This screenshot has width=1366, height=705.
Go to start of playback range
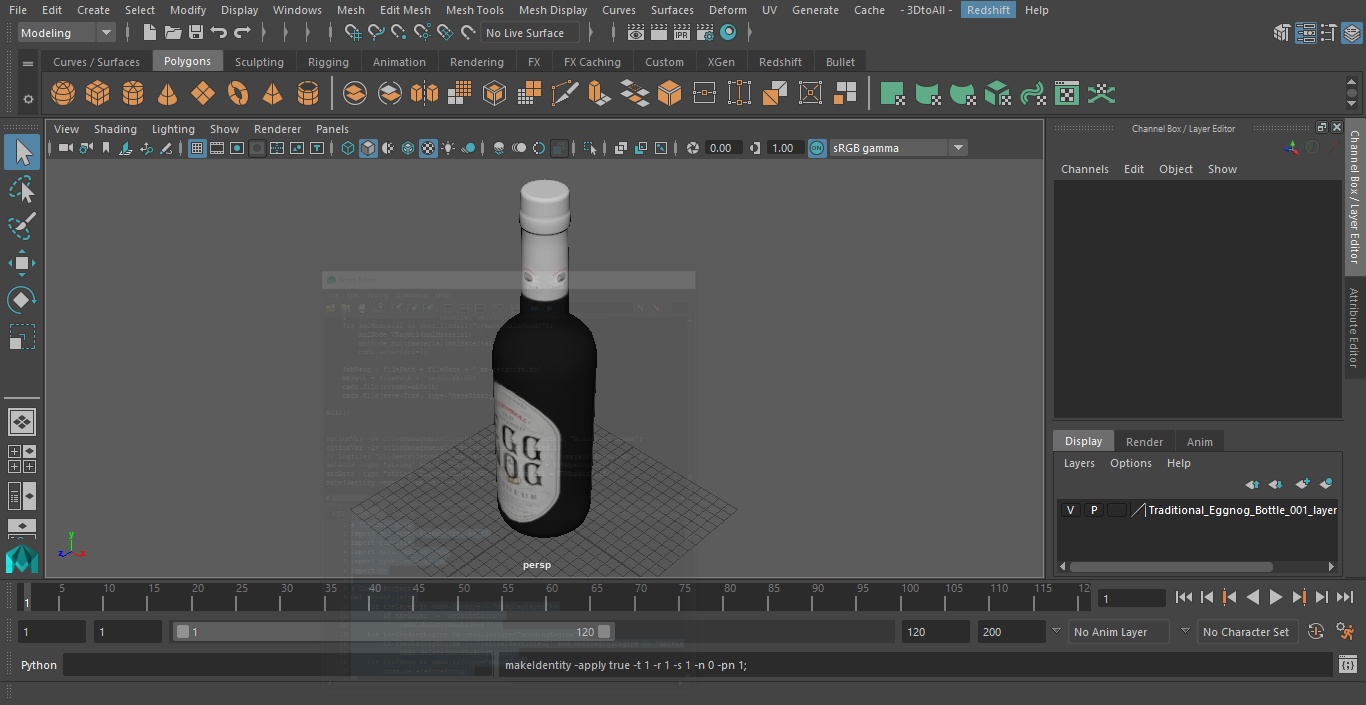(x=1184, y=597)
